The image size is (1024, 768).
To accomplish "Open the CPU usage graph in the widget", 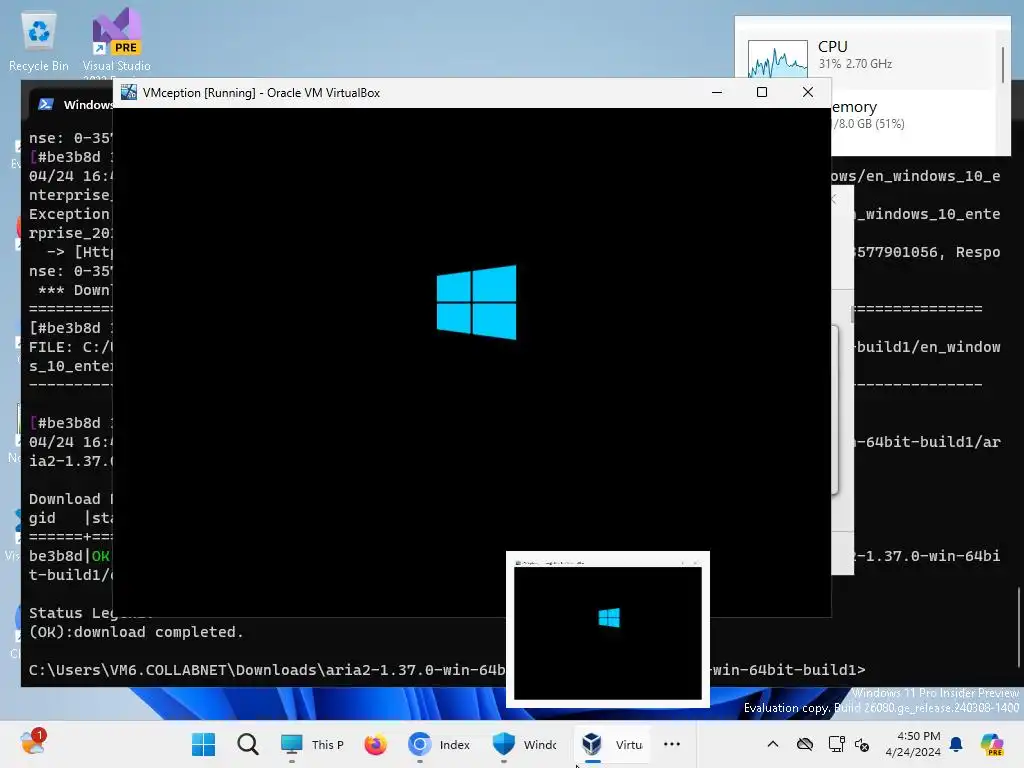I will [777, 59].
